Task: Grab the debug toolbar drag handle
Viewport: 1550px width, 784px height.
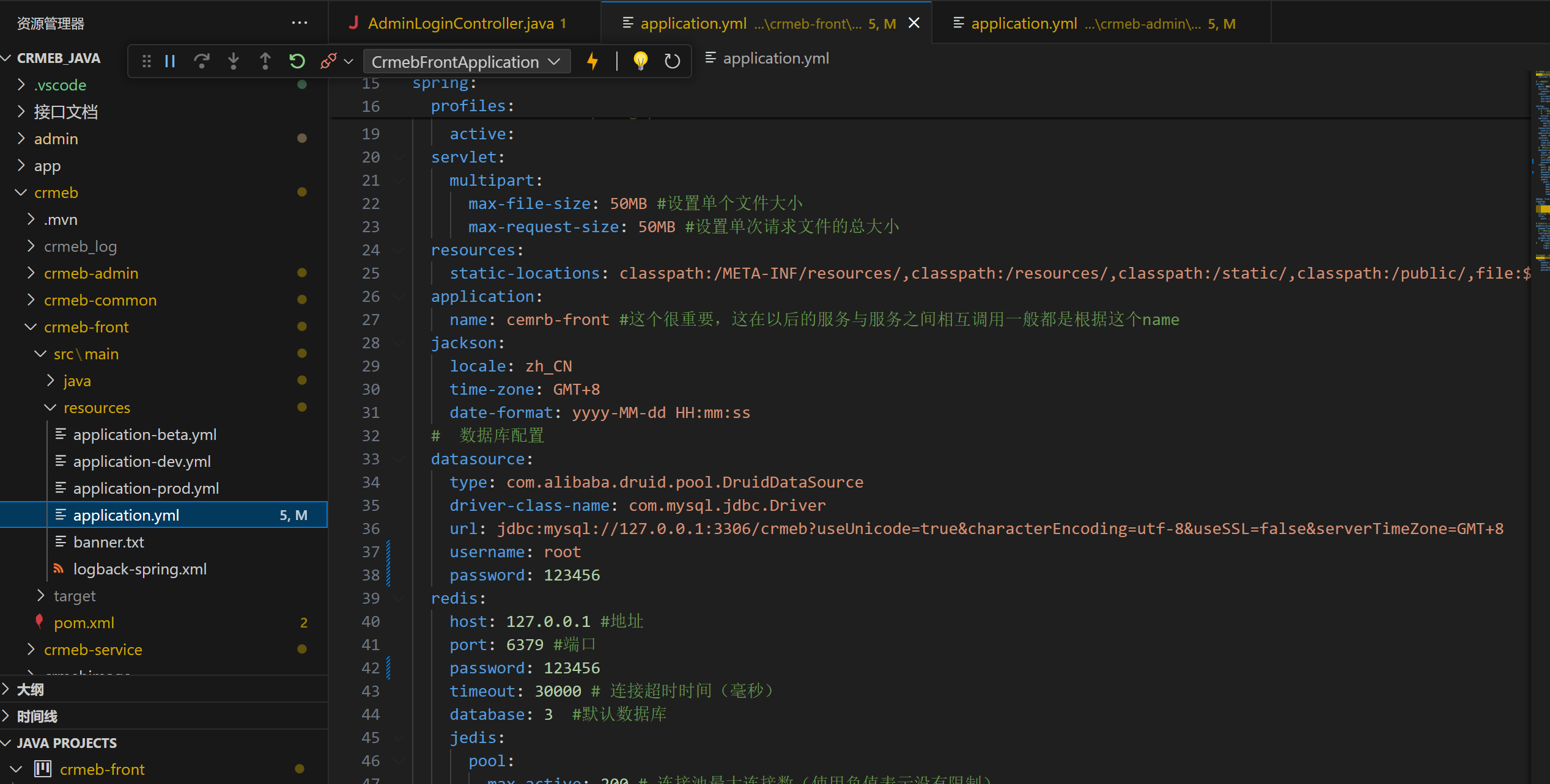Action: click(x=146, y=61)
